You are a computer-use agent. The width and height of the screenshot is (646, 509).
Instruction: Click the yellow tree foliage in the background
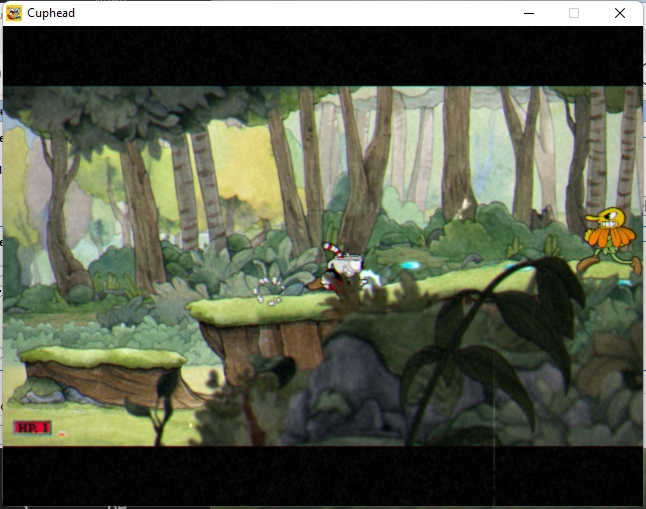[x=240, y=180]
